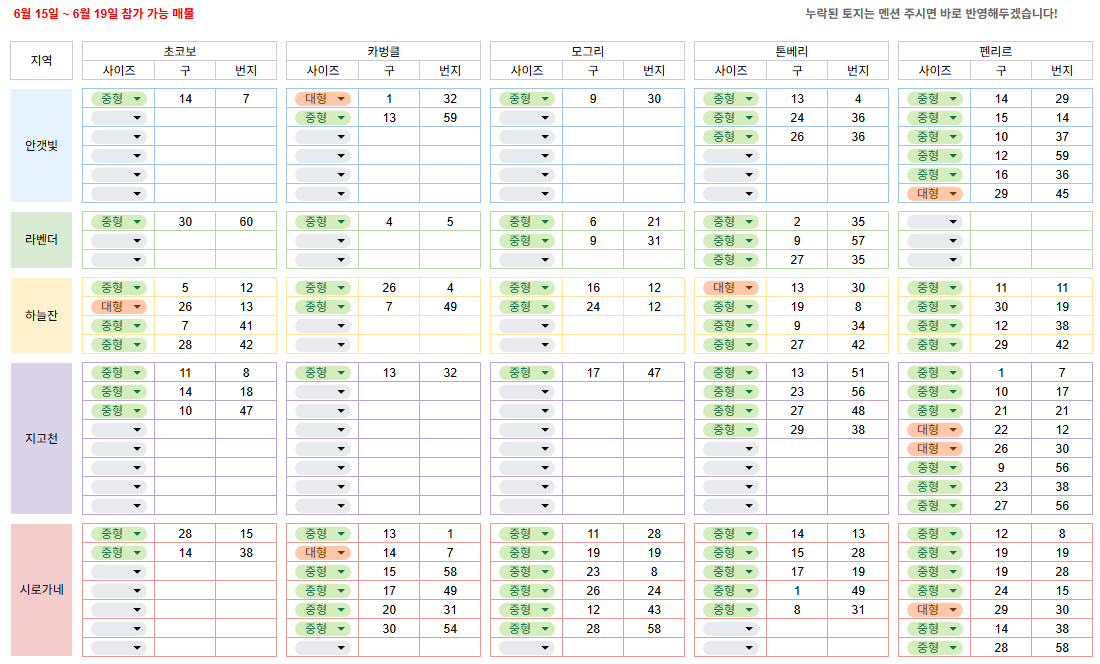Select ward cell 16 in 모그리 하늘잔

593,287
